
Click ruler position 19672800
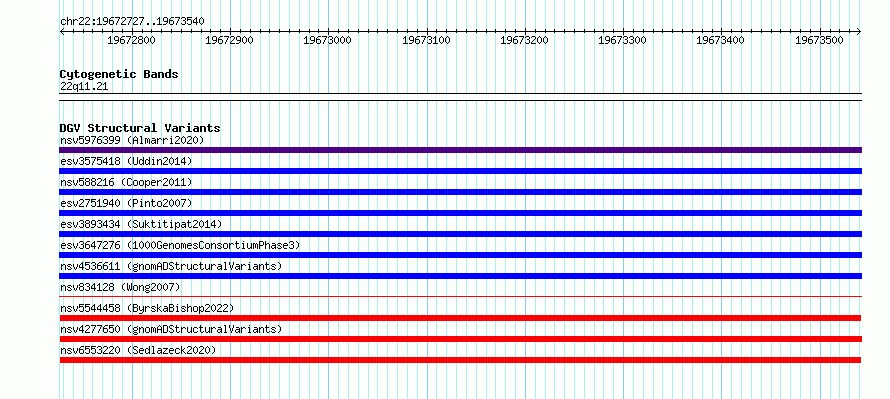(131, 40)
